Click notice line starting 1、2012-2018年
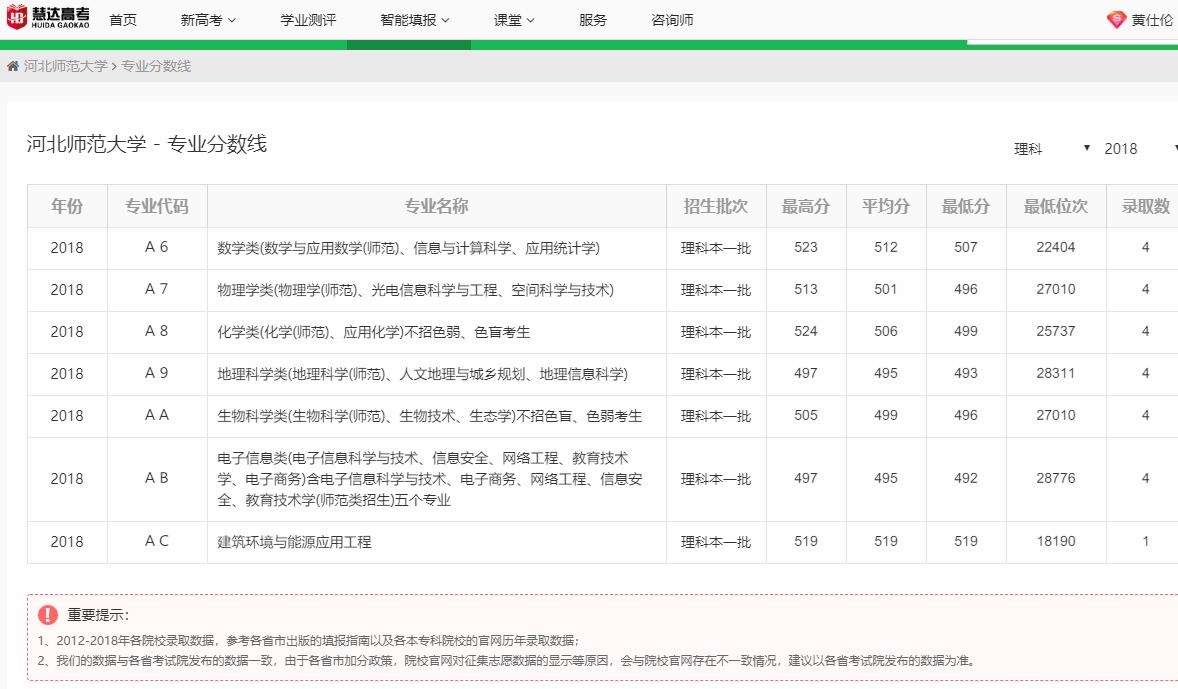 (x=308, y=641)
